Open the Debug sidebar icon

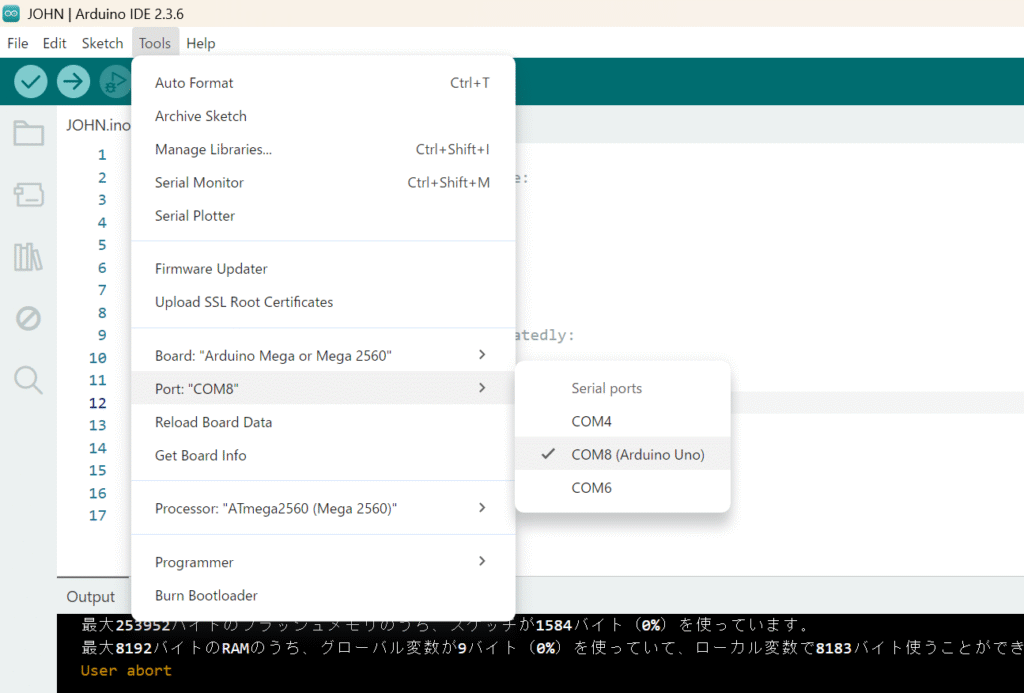29,318
